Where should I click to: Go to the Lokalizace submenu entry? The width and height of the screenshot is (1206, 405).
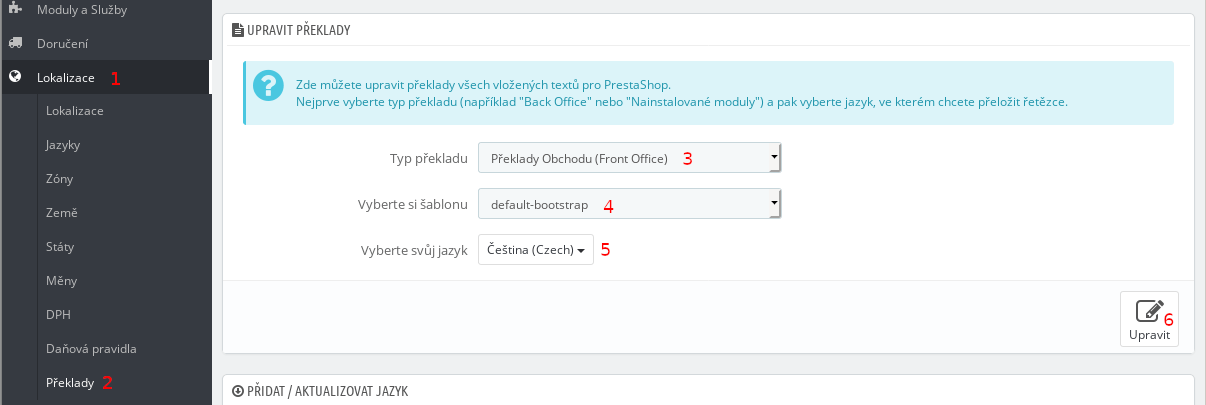pyautogui.click(x=75, y=111)
